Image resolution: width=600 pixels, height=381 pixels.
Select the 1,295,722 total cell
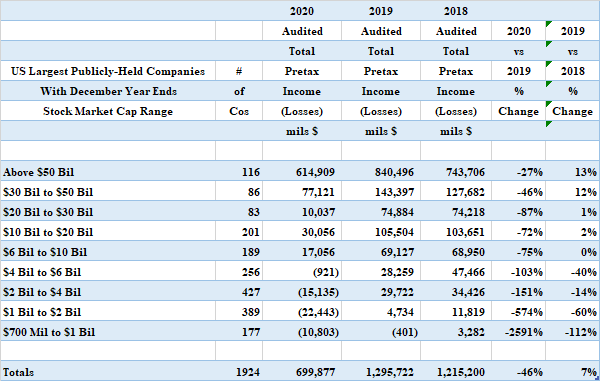coord(390,372)
